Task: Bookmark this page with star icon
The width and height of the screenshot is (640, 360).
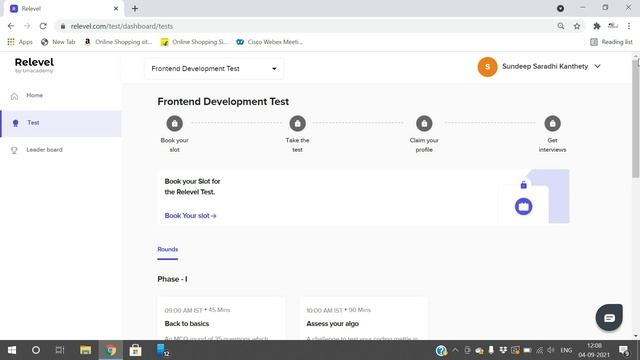Action: (577, 26)
